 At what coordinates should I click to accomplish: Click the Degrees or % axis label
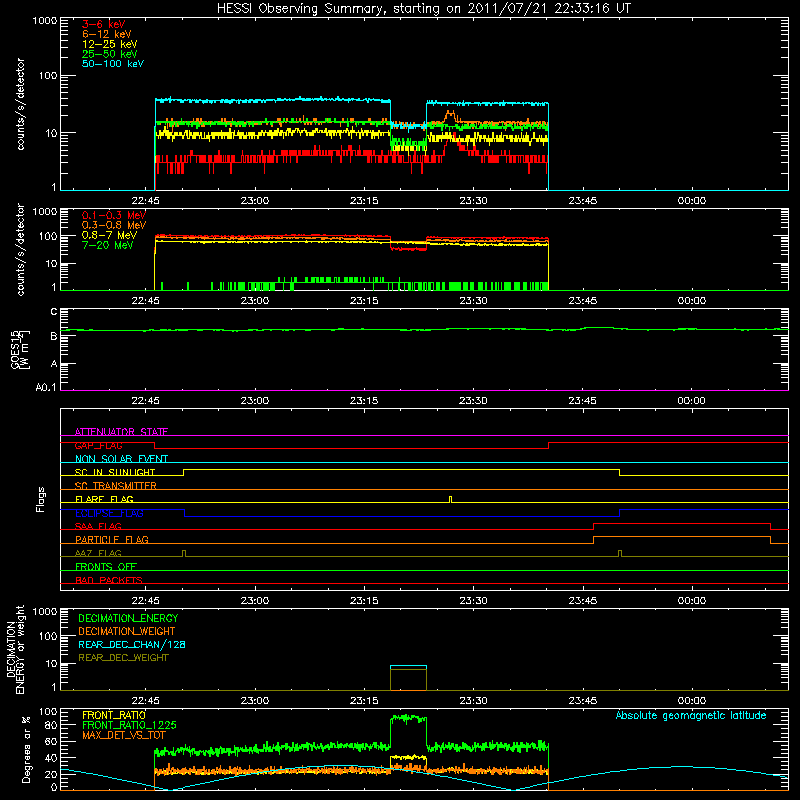pyautogui.click(x=26, y=749)
